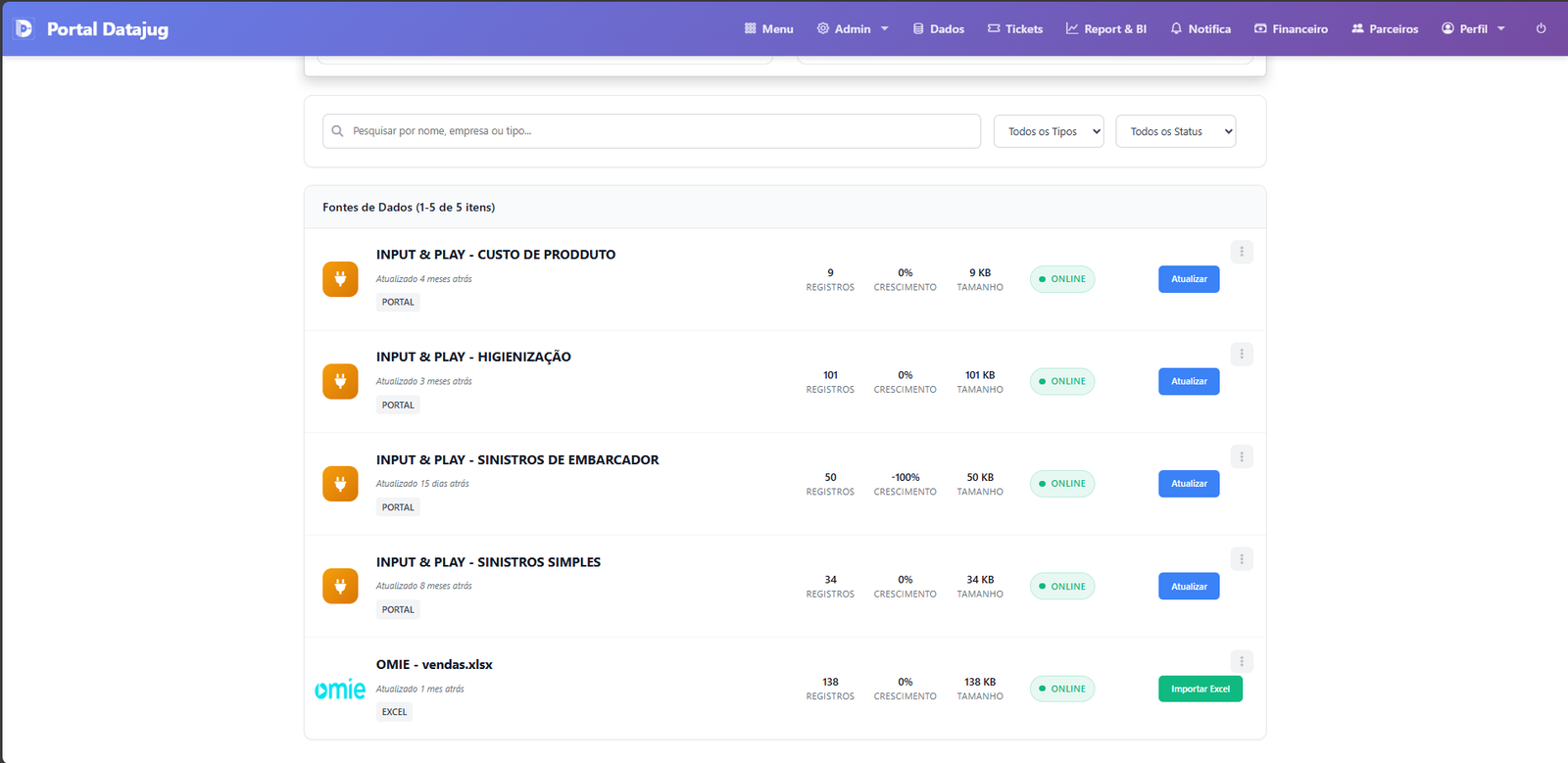Click the Omie logo icon

tap(340, 690)
